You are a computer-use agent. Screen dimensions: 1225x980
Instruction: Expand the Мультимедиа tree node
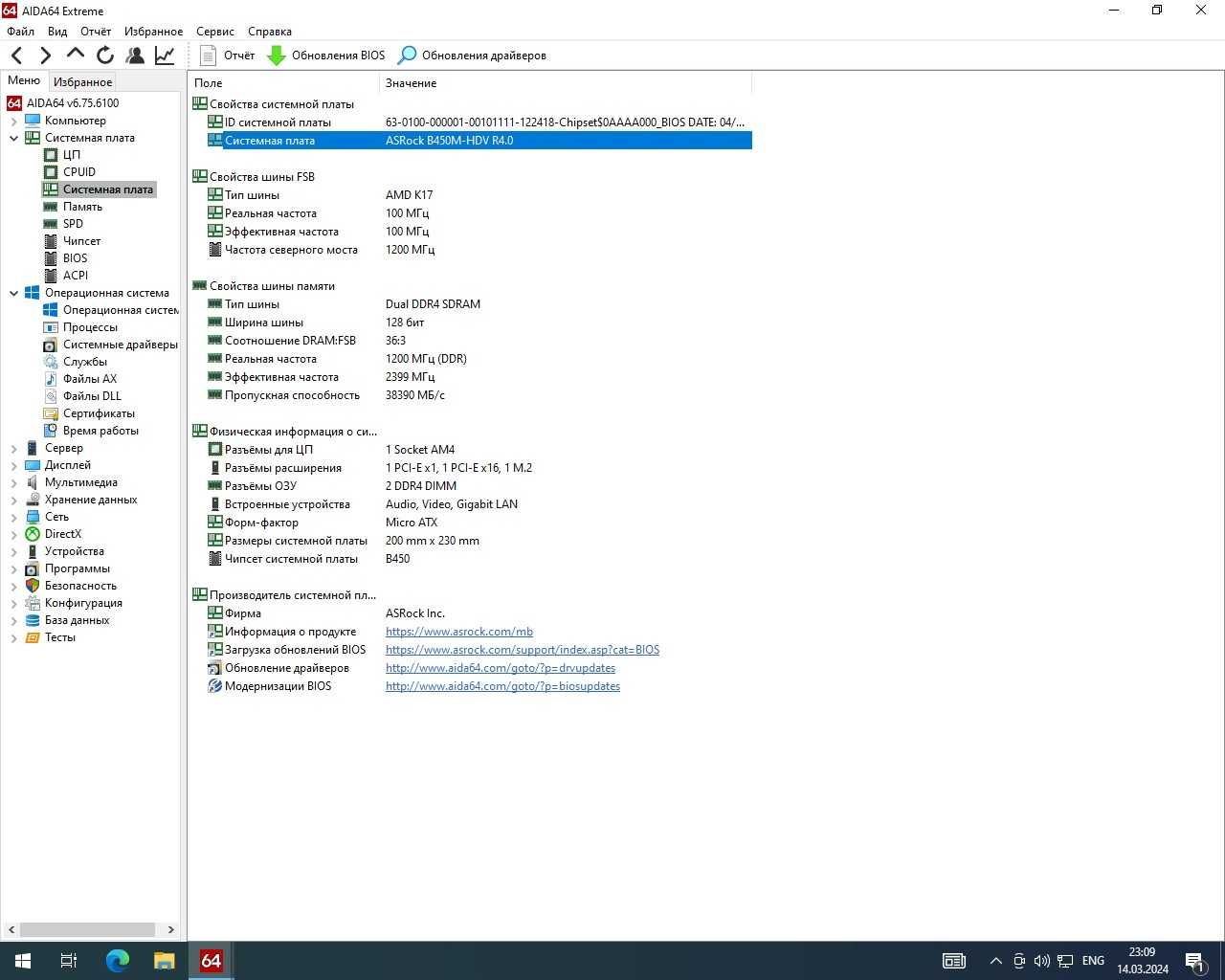coord(13,482)
